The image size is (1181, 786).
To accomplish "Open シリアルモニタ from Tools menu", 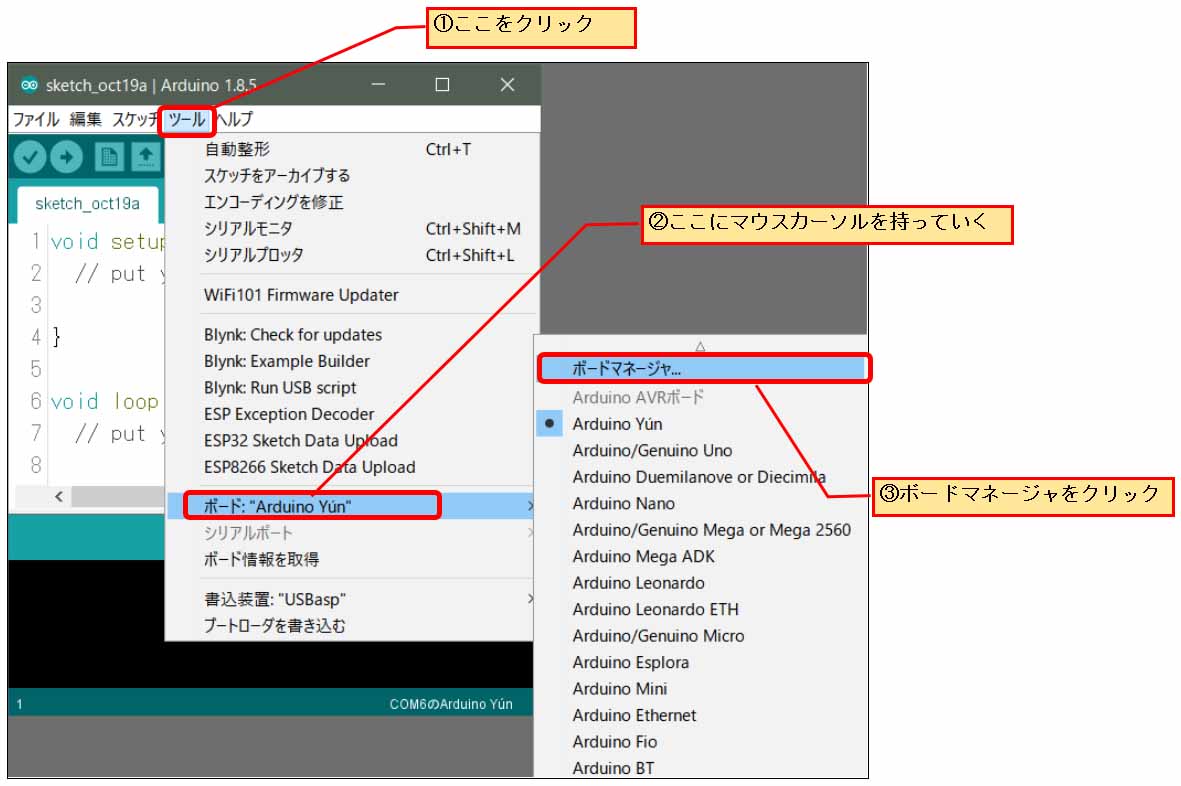I will click(352, 229).
